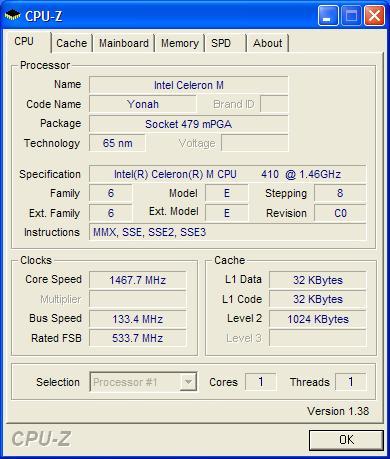Click the OK button
Image resolution: width=390 pixels, height=459 pixels.
coord(346,440)
